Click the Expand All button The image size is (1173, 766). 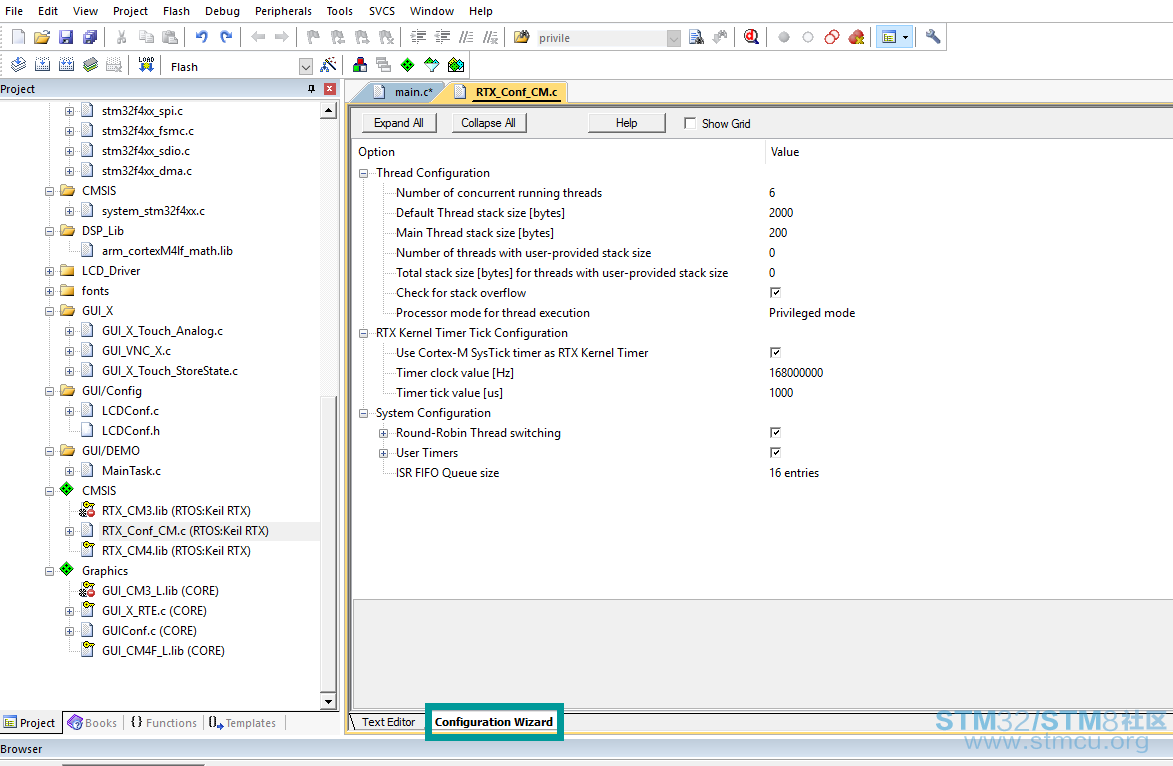399,123
